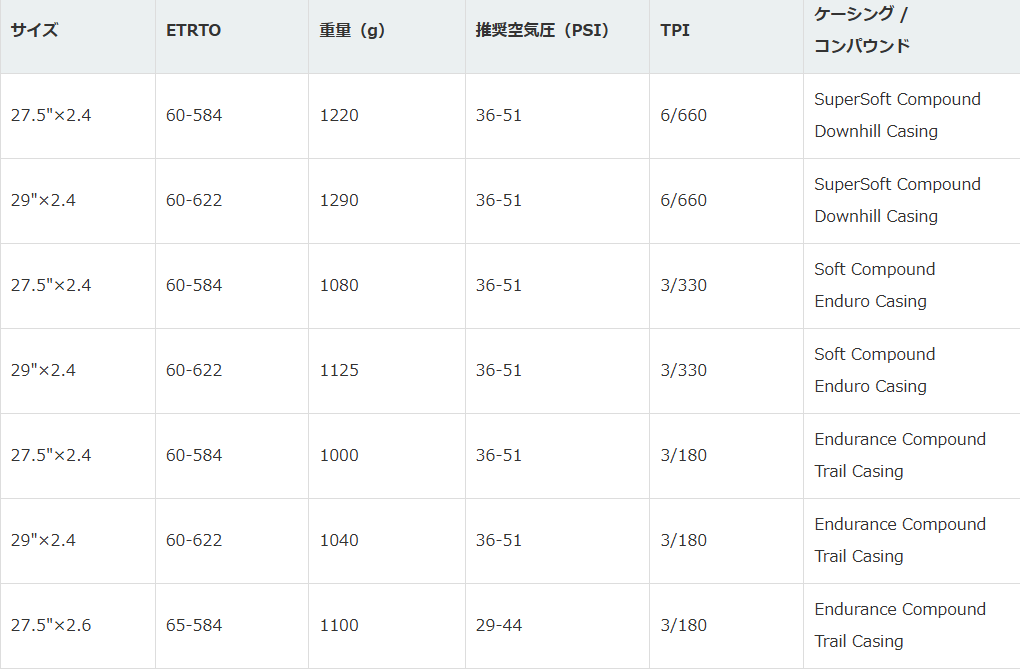Click the 1290 weight value
The height and width of the screenshot is (669, 1020).
click(339, 200)
